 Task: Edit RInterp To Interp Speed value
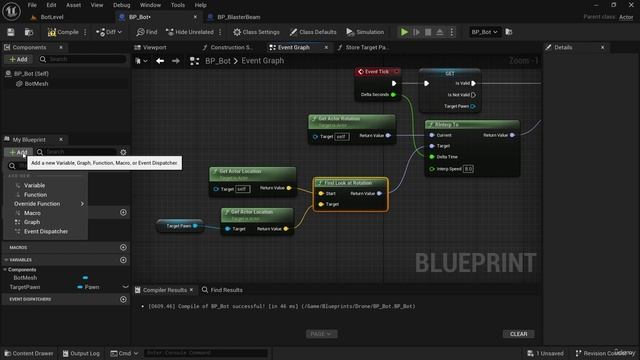468,169
